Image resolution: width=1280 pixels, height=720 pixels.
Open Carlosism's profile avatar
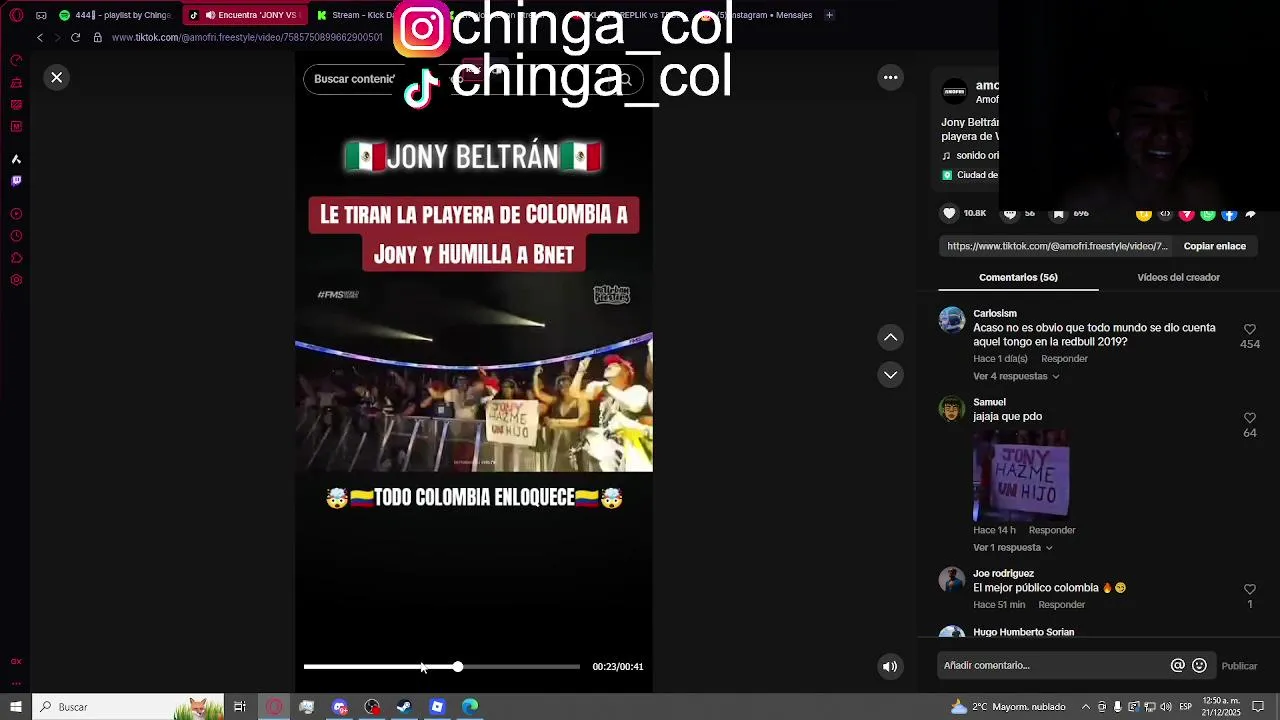click(952, 320)
